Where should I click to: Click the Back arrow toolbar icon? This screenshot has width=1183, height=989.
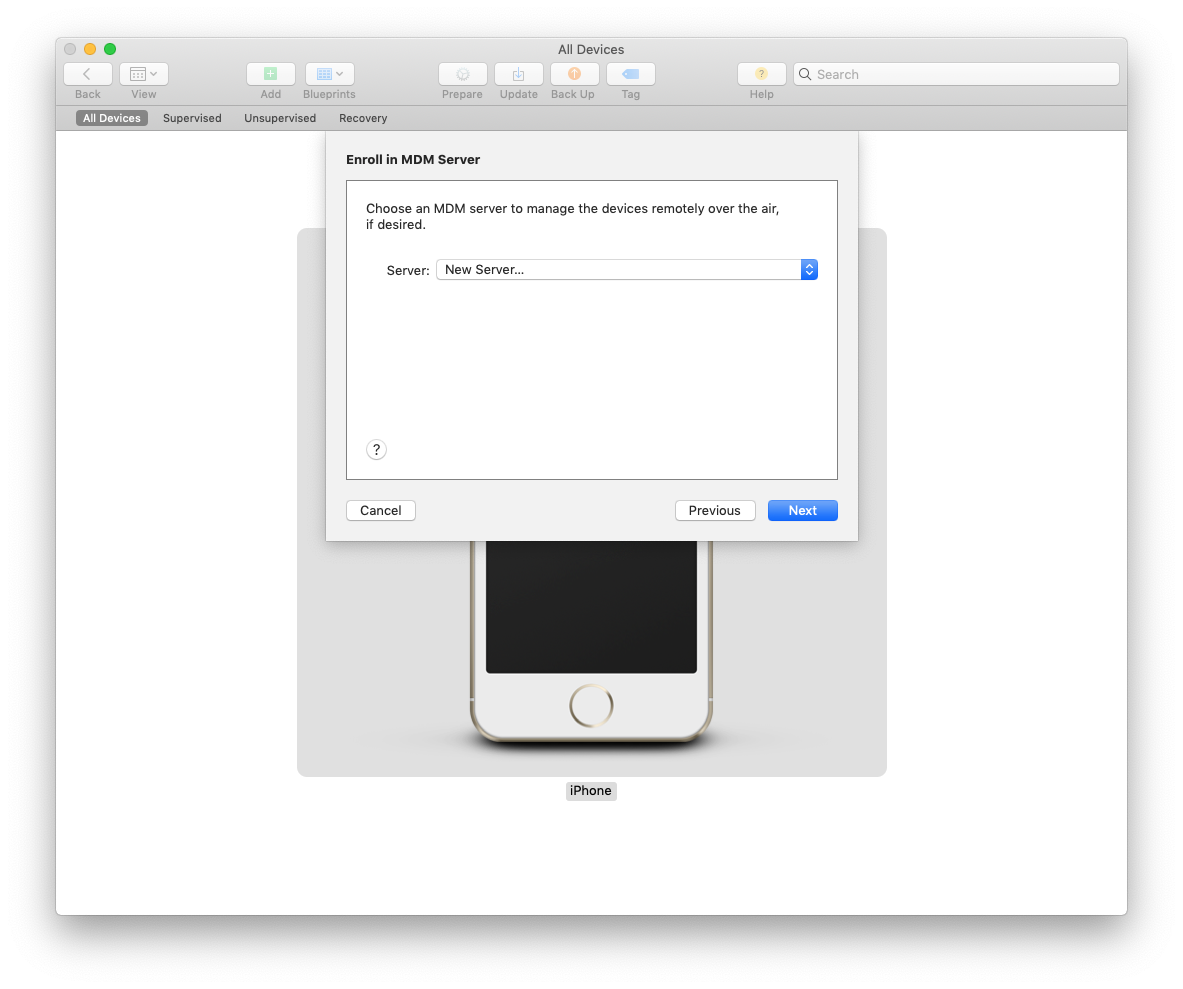click(x=87, y=74)
